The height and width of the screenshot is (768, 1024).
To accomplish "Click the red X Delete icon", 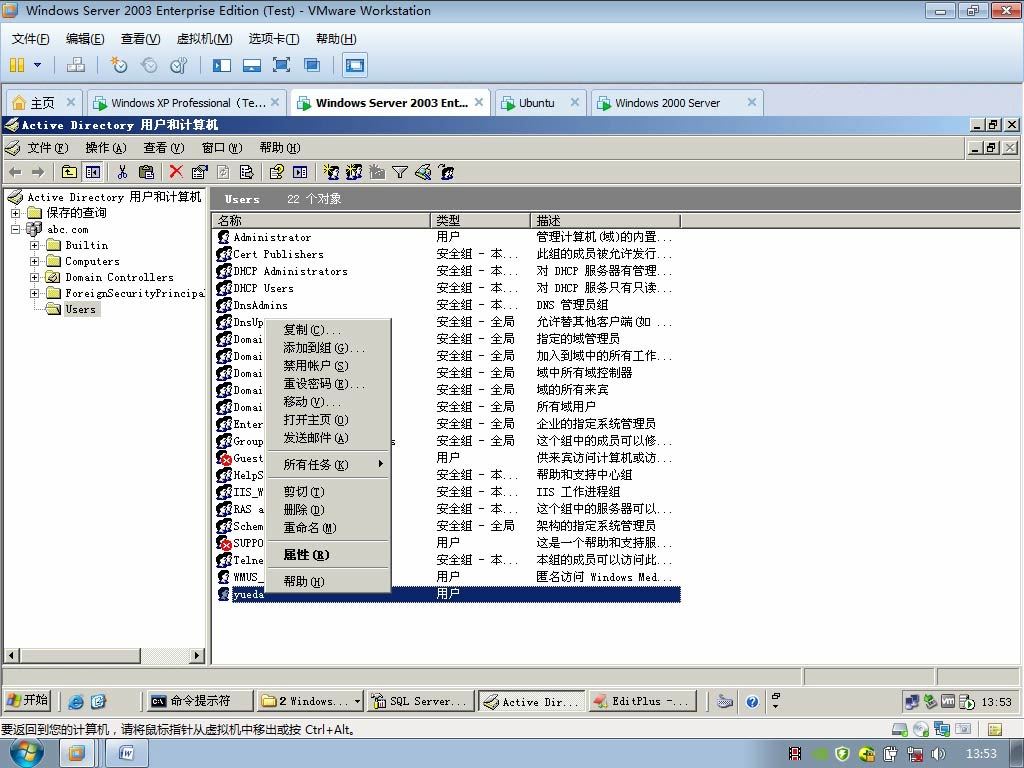I will pos(176,171).
